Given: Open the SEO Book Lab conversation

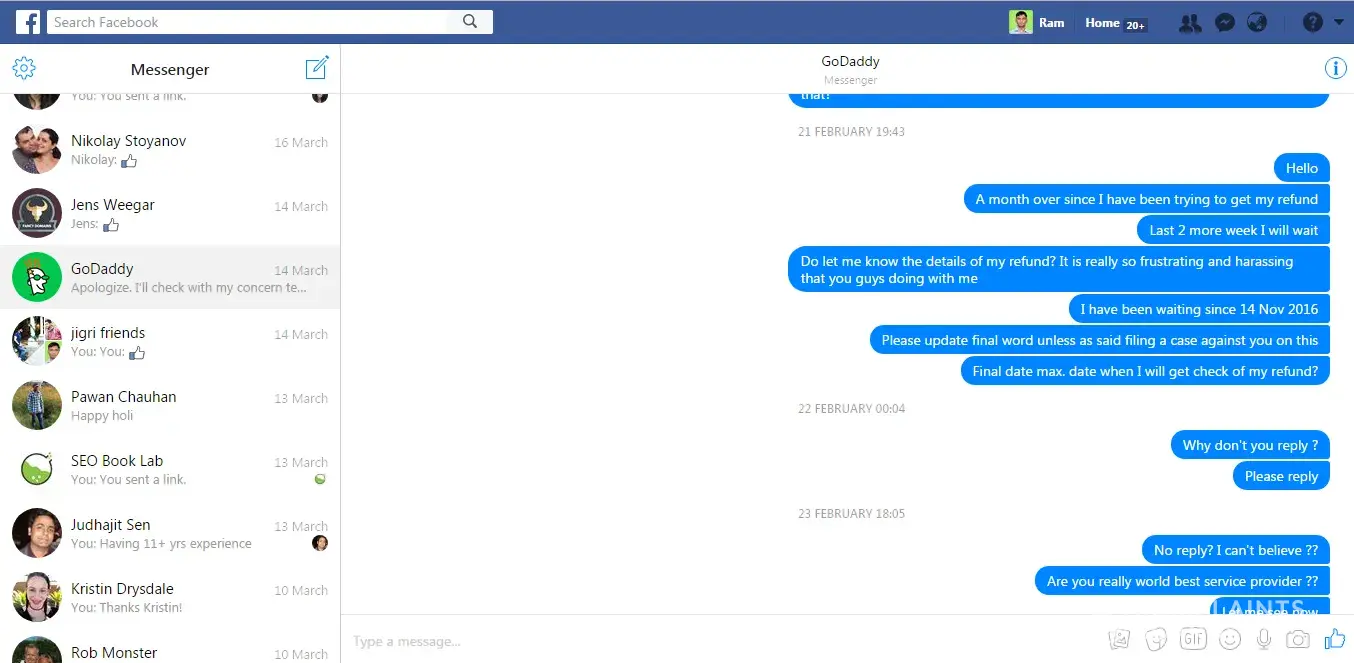Looking at the screenshot, I should click(x=170, y=470).
